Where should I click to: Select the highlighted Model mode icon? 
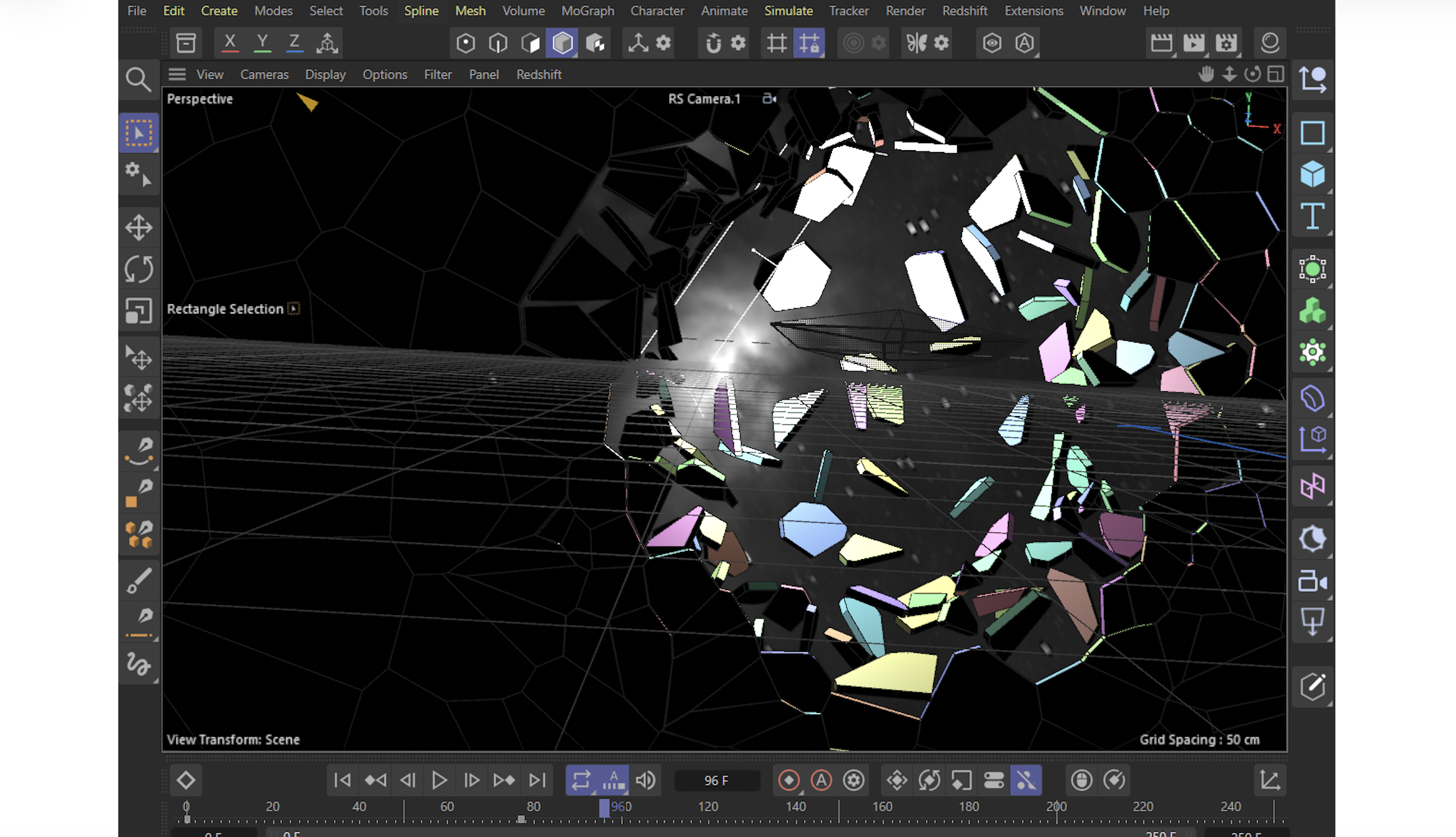tap(562, 43)
